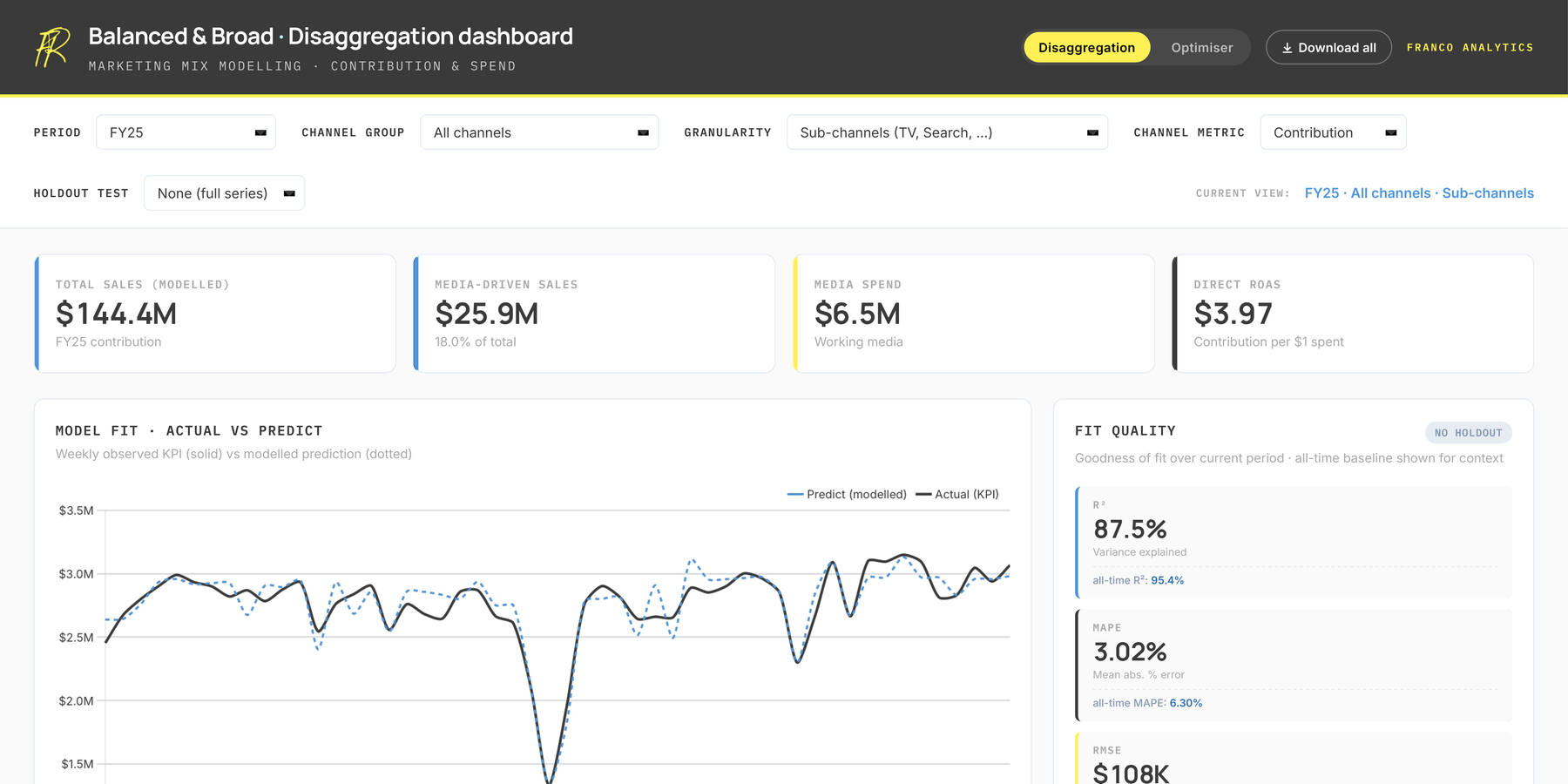This screenshot has width=1568, height=784.
Task: Click the FR logo icon in header
Action: click(51, 47)
